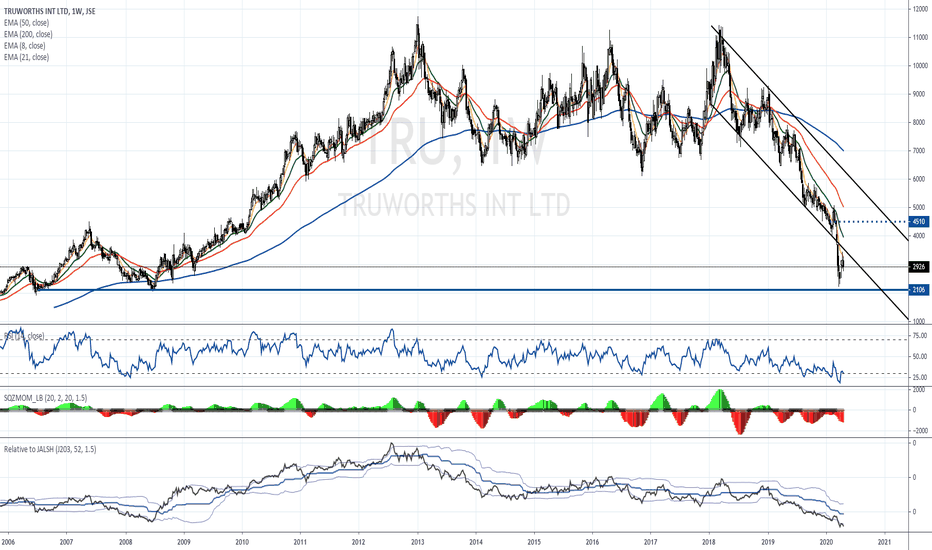Click the 9000 price axis label
The height and width of the screenshot is (550, 932).
[920, 94]
